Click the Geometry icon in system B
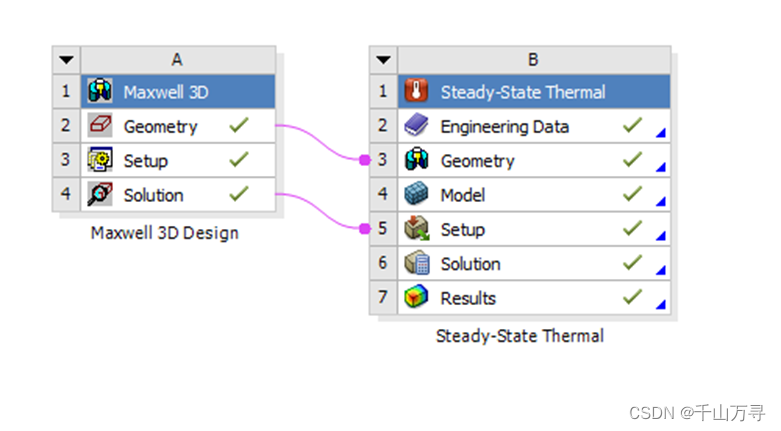The image size is (781, 431). (416, 159)
